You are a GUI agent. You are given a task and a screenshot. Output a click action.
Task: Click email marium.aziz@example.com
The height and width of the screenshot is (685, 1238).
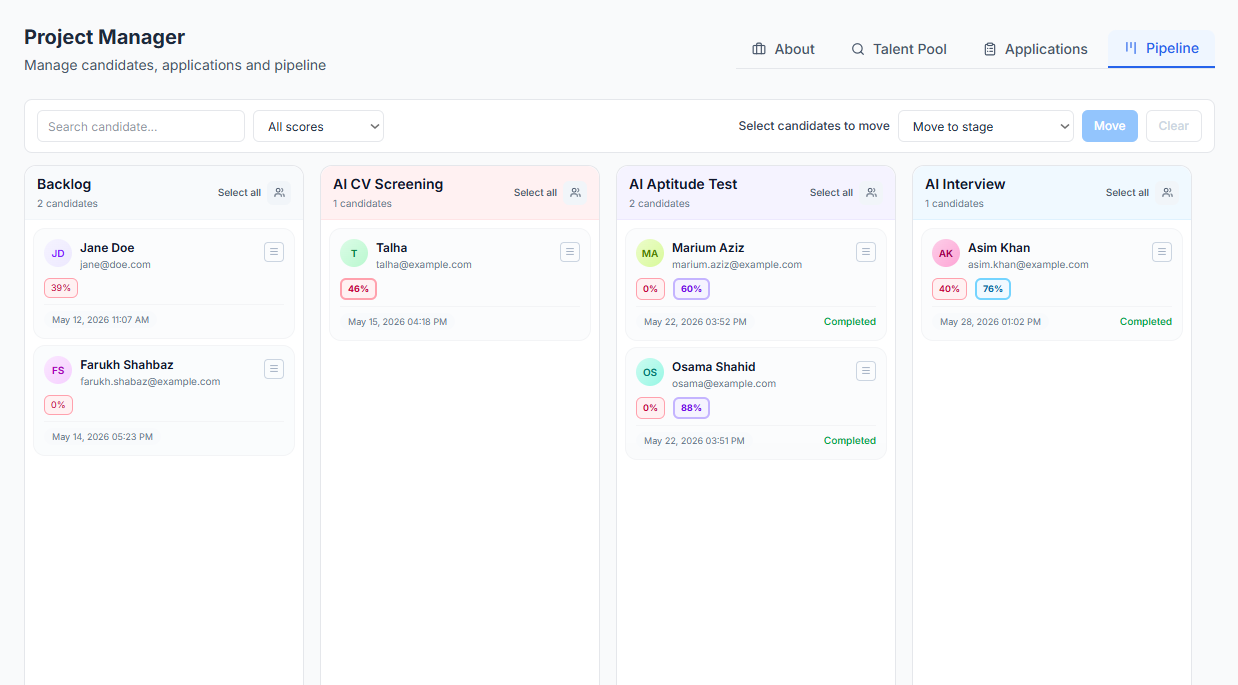coord(737,265)
